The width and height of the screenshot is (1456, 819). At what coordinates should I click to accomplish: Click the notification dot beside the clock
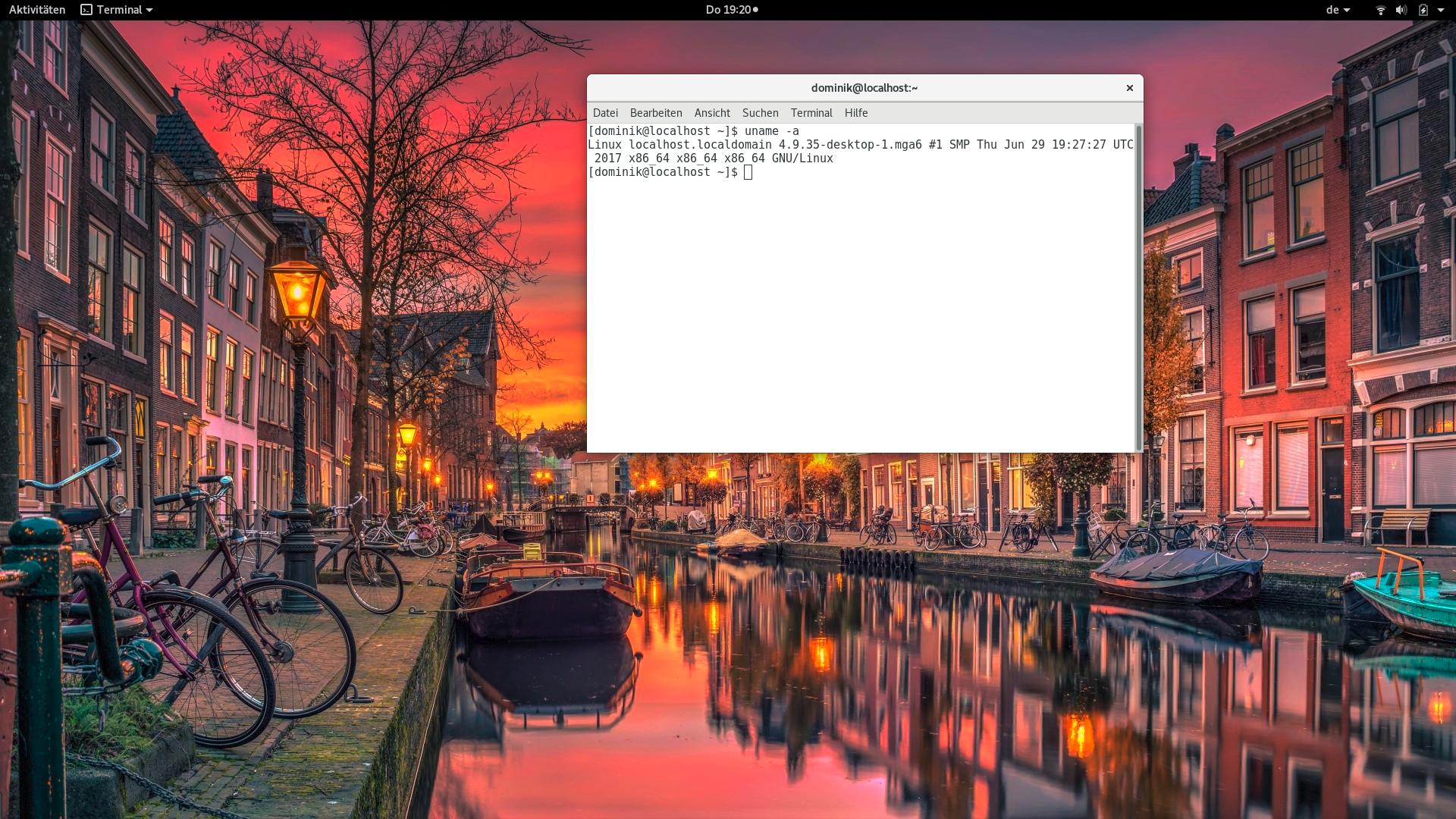click(755, 10)
